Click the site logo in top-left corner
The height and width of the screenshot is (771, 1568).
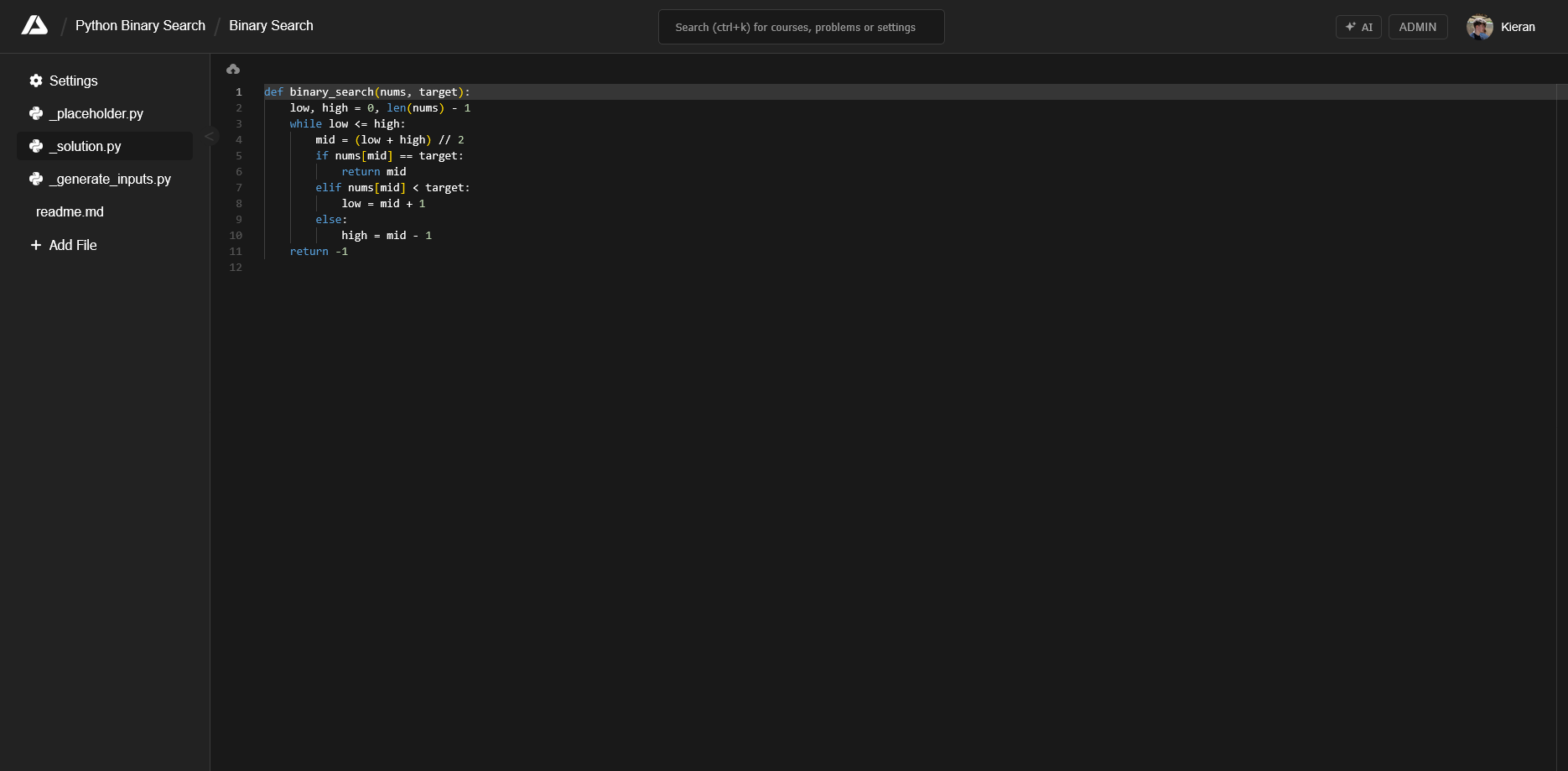point(34,26)
